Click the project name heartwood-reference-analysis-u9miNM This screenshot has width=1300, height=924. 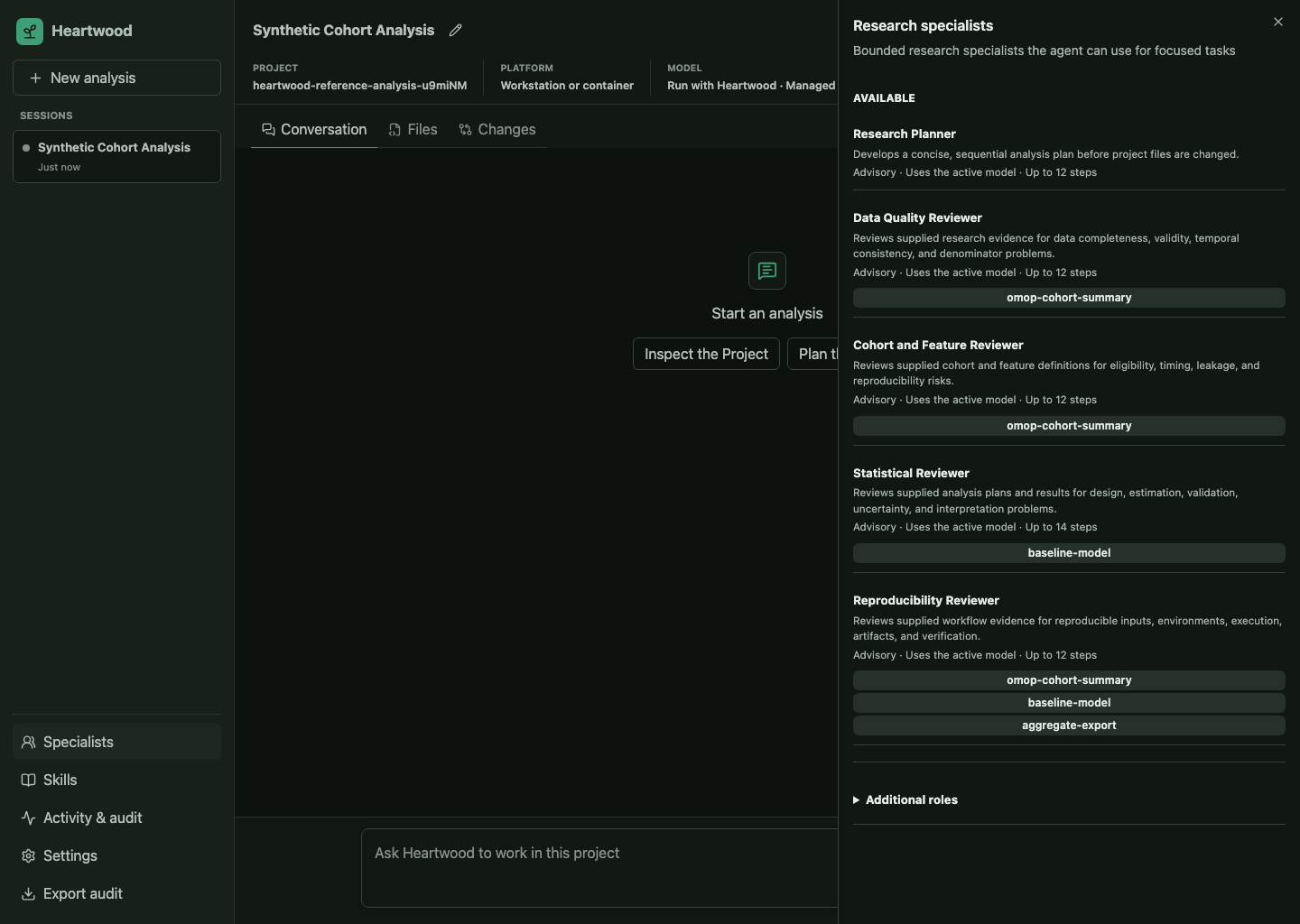[360, 86]
